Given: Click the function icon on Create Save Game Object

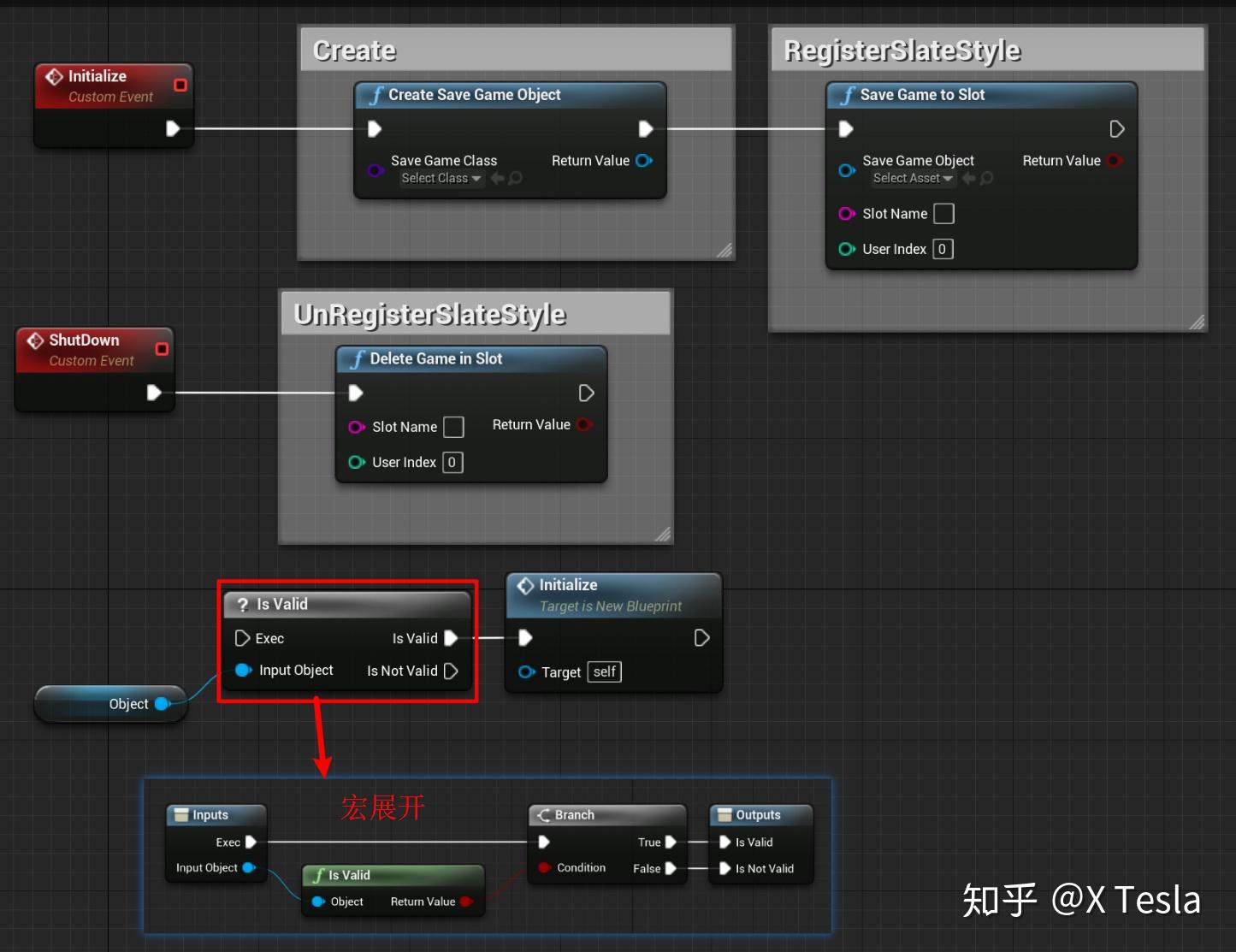Looking at the screenshot, I should [376, 95].
